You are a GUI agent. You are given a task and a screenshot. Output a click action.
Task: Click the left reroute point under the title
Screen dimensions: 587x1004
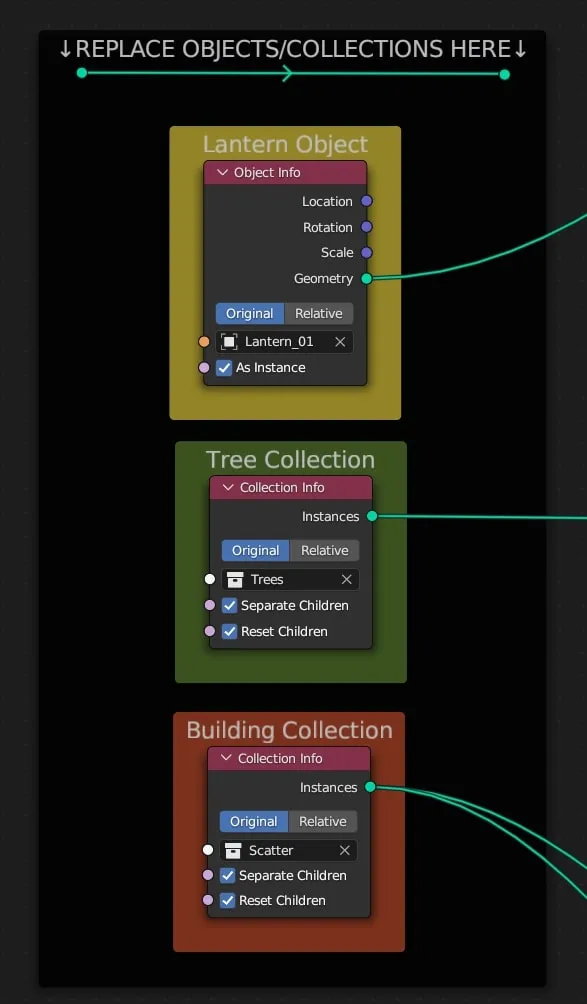[82, 73]
